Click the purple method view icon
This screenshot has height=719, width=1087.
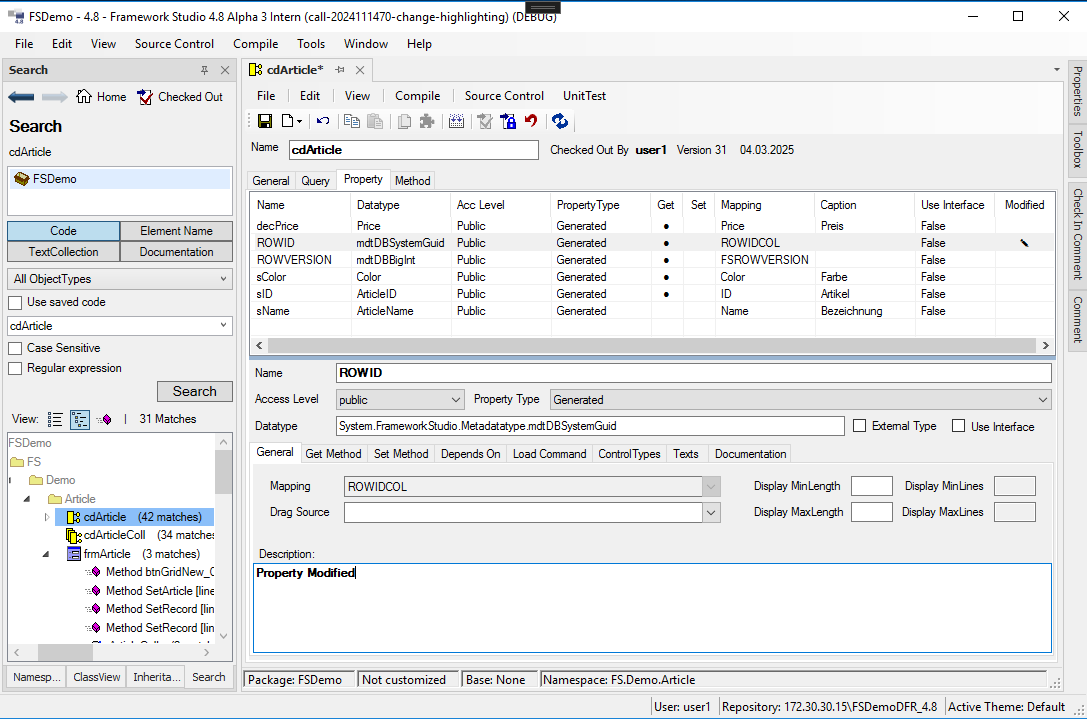pos(105,419)
